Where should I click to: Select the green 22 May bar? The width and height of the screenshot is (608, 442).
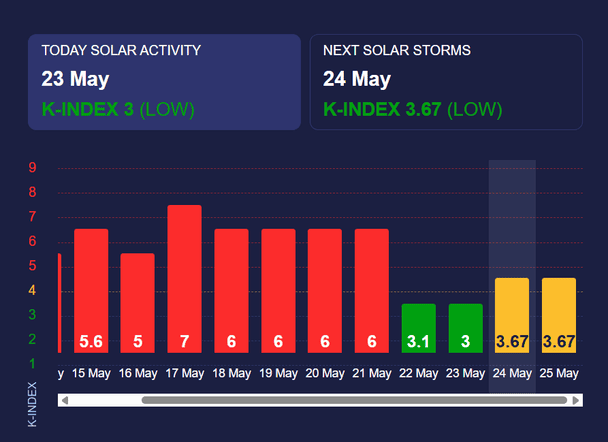point(419,328)
